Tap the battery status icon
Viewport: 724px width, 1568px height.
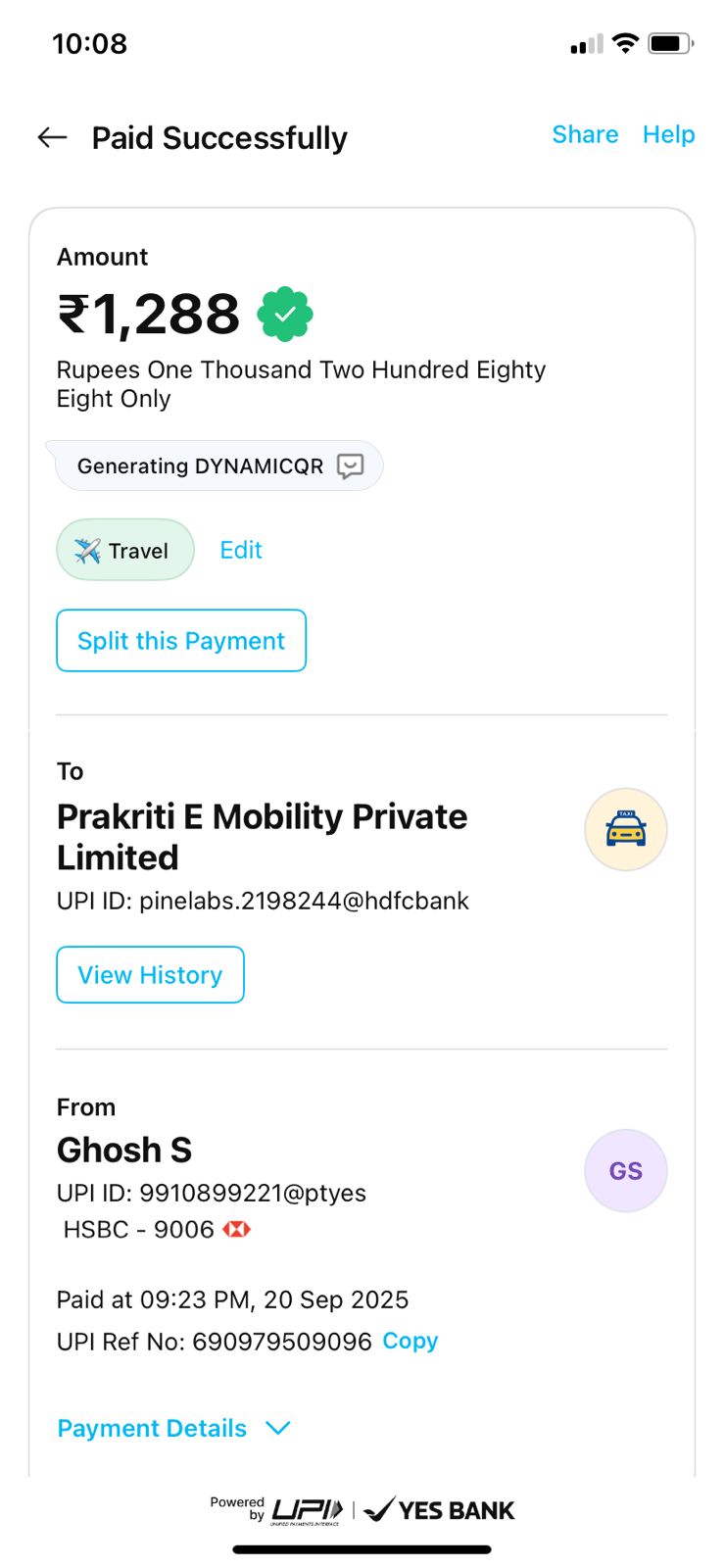670,43
